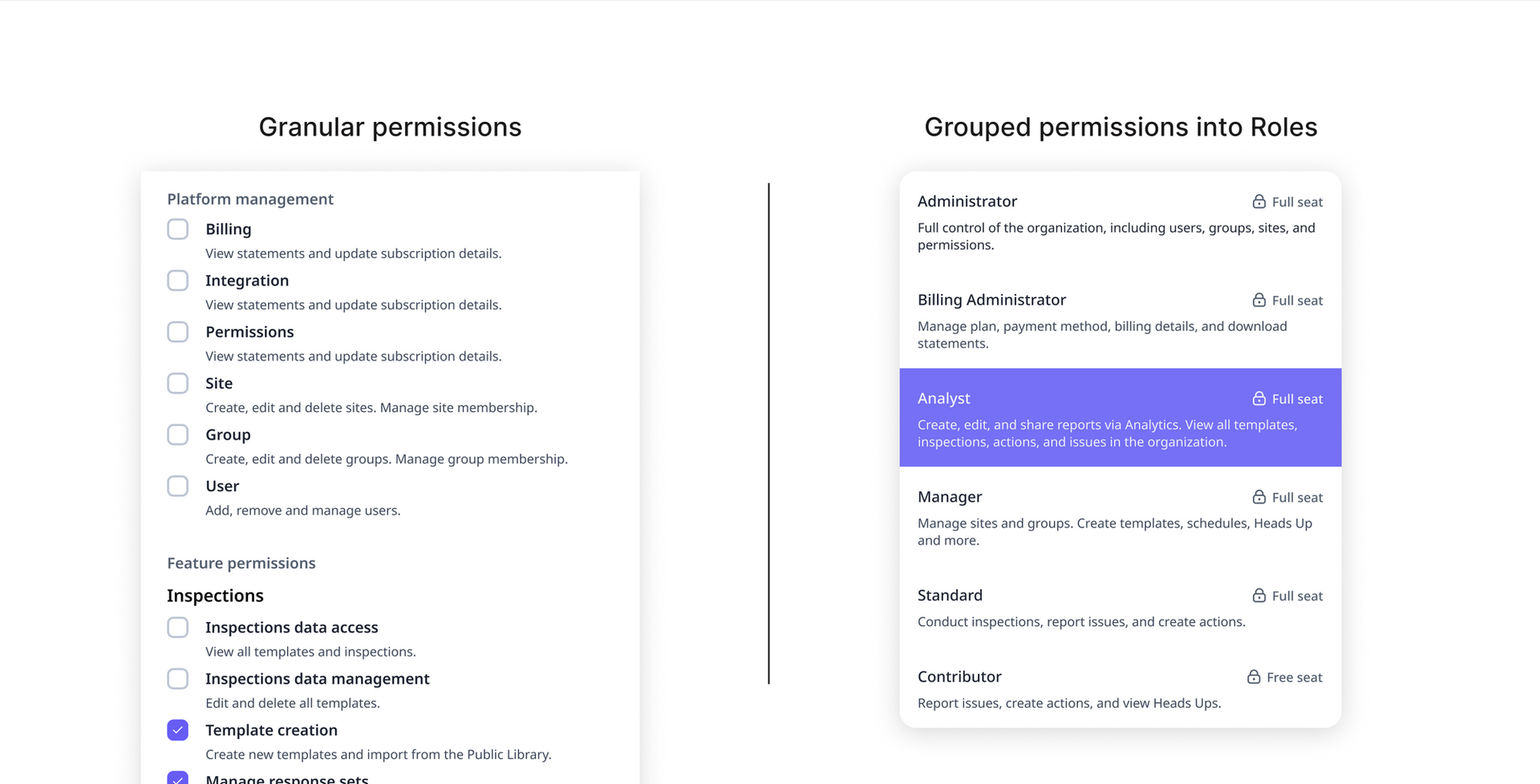This screenshot has width=1540, height=784.
Task: Check the User permission checkbox
Action: (x=178, y=486)
